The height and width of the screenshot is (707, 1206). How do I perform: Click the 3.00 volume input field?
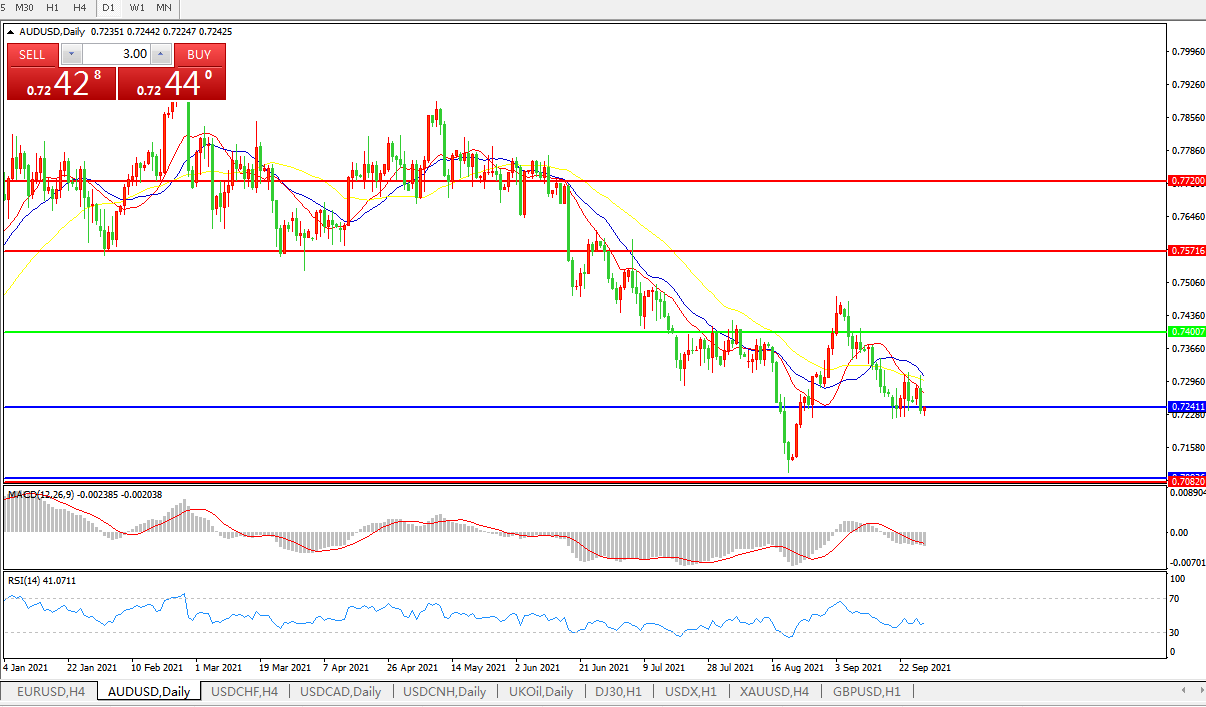(x=115, y=54)
